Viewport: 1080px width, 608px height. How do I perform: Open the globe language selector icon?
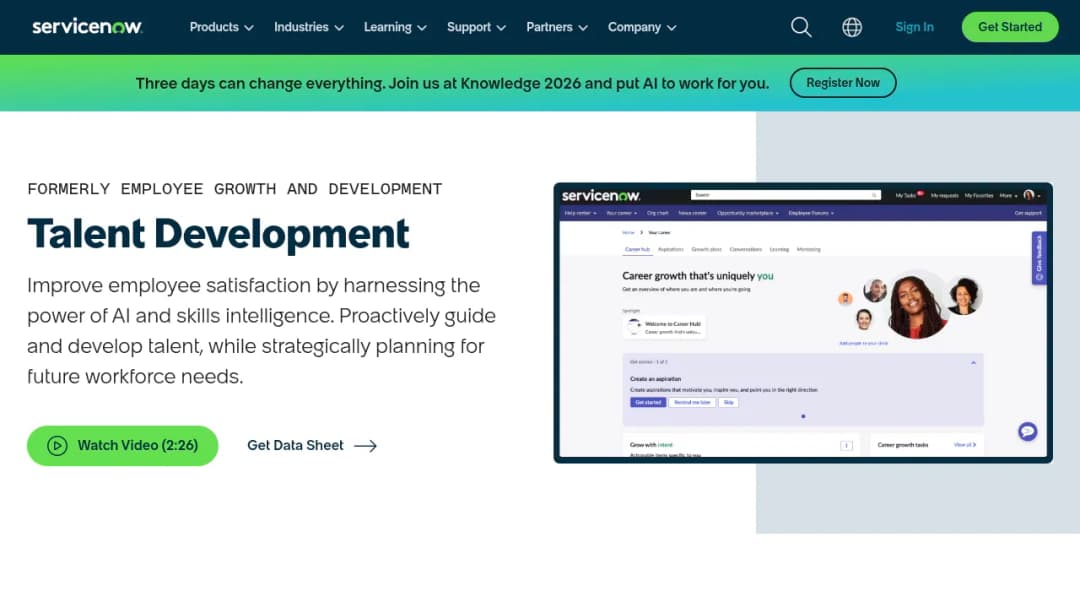click(852, 28)
